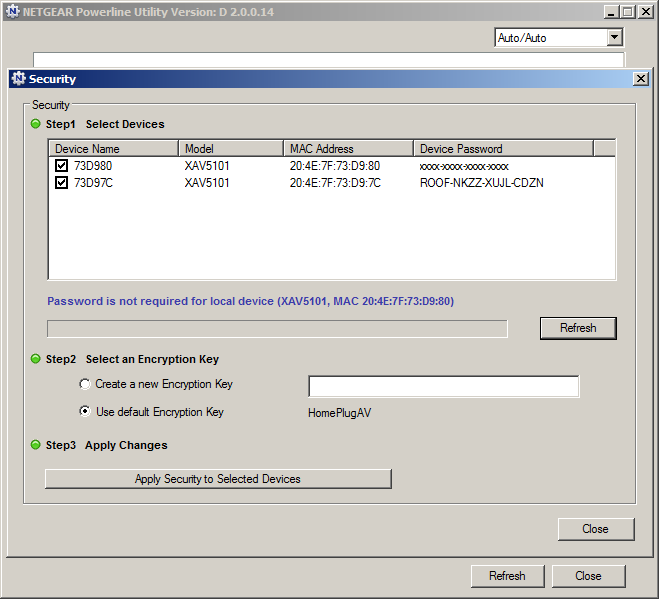
Task: Click the NETGEAR logo icon in Security titlebar
Action: click(18, 79)
